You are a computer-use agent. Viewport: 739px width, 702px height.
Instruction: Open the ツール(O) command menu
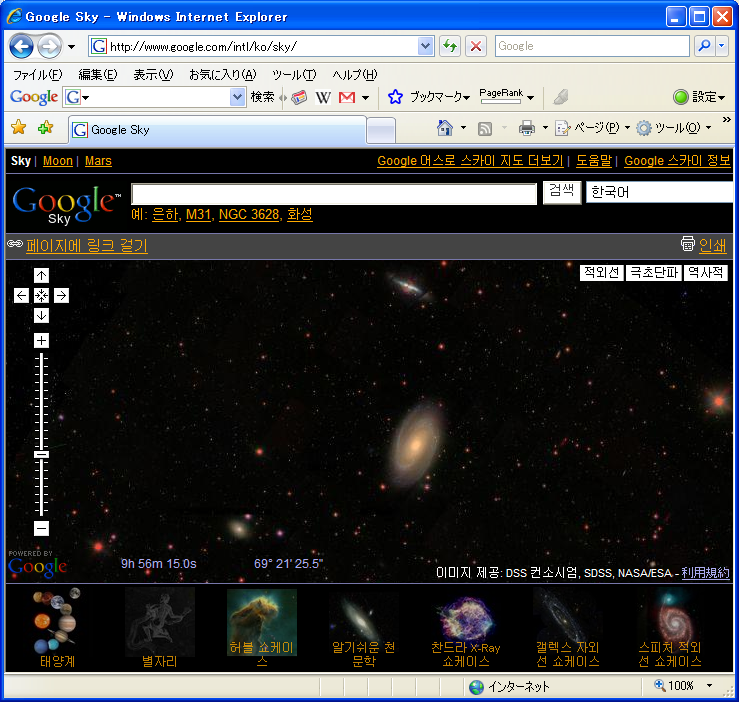[x=673, y=128]
